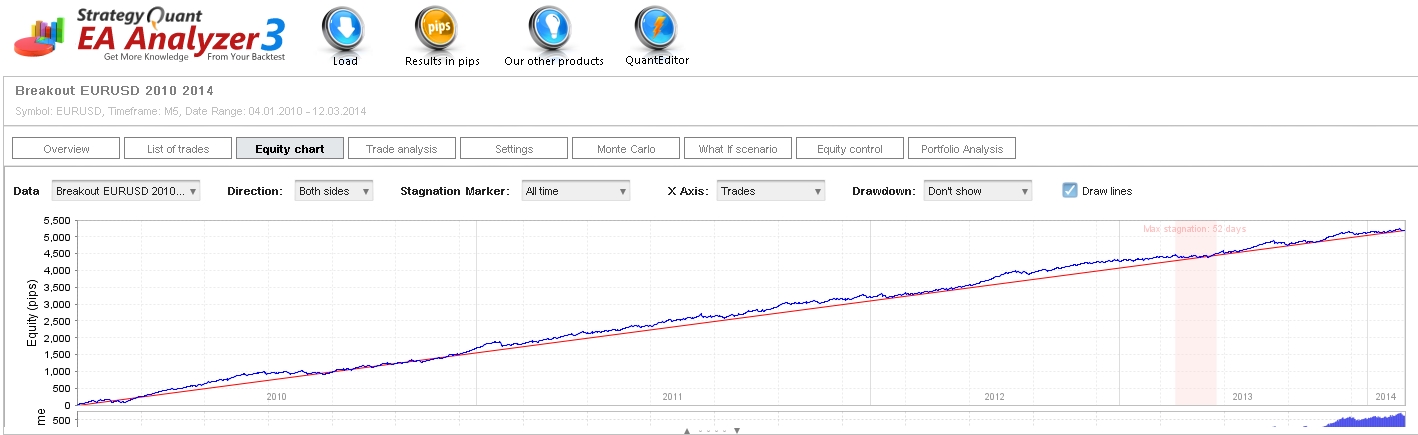Open the List of trades tab
1418x435 pixels.
[x=178, y=149]
